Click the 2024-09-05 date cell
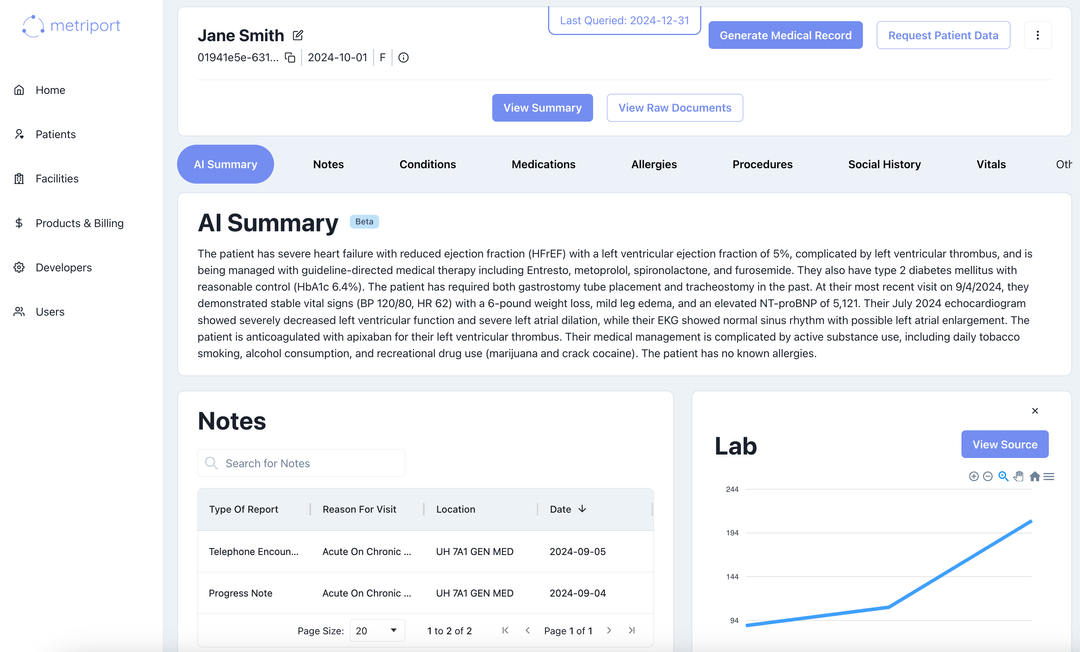 coord(577,551)
